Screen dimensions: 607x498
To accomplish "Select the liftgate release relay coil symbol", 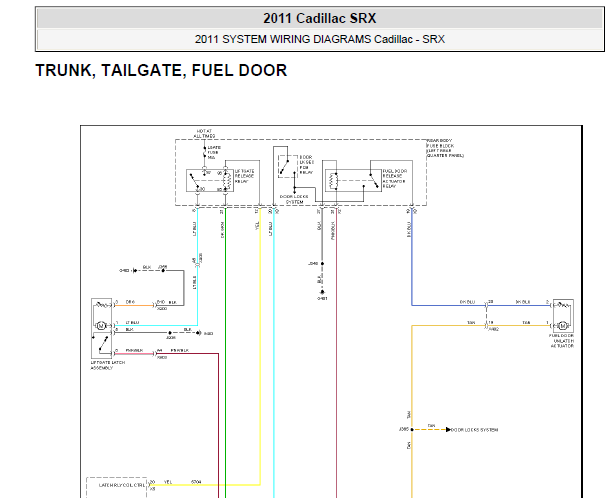I will (x=227, y=181).
